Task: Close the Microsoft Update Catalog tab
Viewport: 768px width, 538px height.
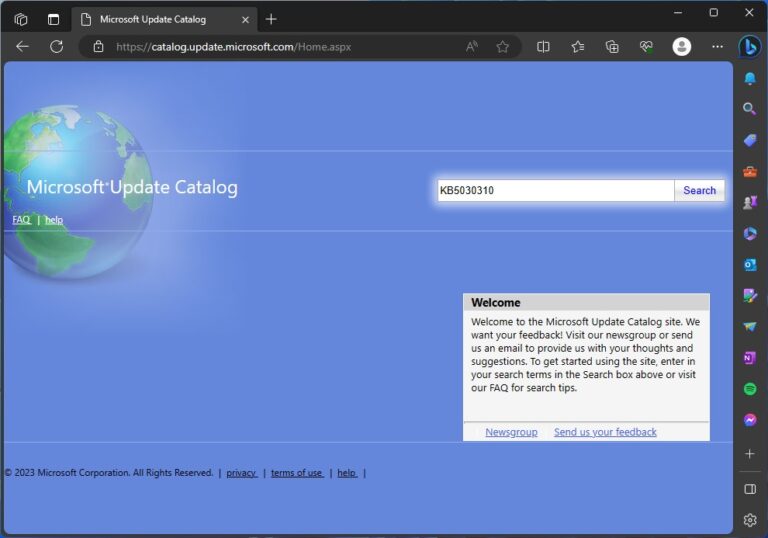Action: click(245, 20)
